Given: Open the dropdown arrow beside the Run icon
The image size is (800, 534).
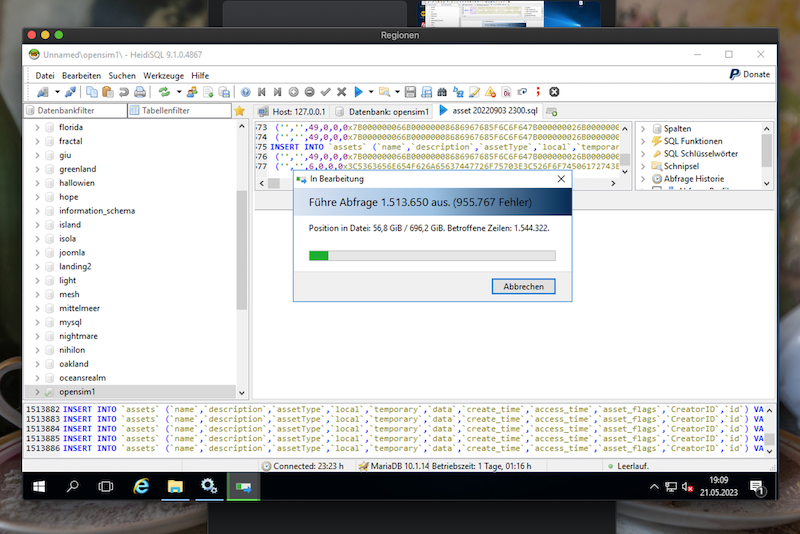Looking at the screenshot, I should point(370,92).
